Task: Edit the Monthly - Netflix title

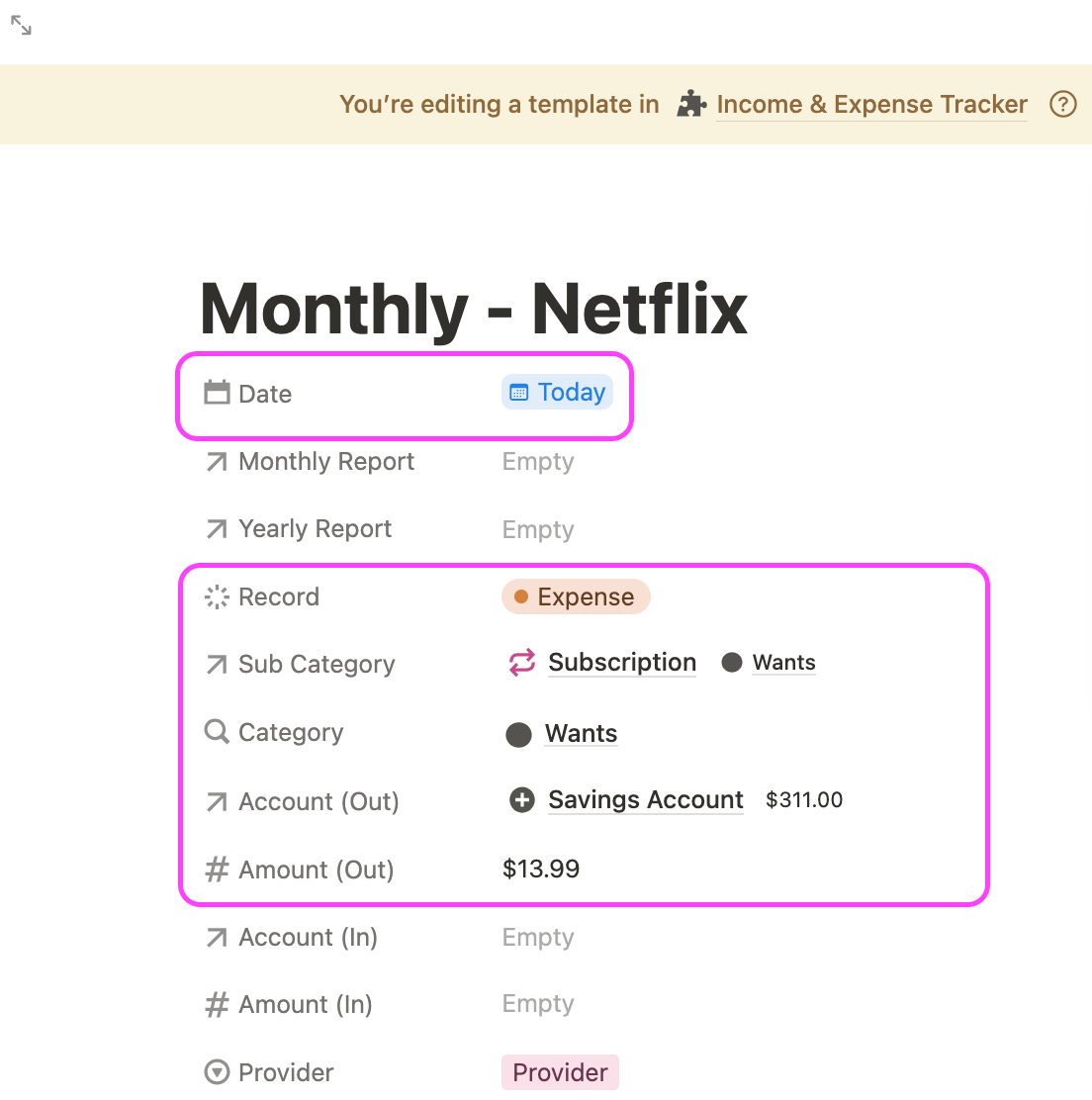Action: pos(474,309)
